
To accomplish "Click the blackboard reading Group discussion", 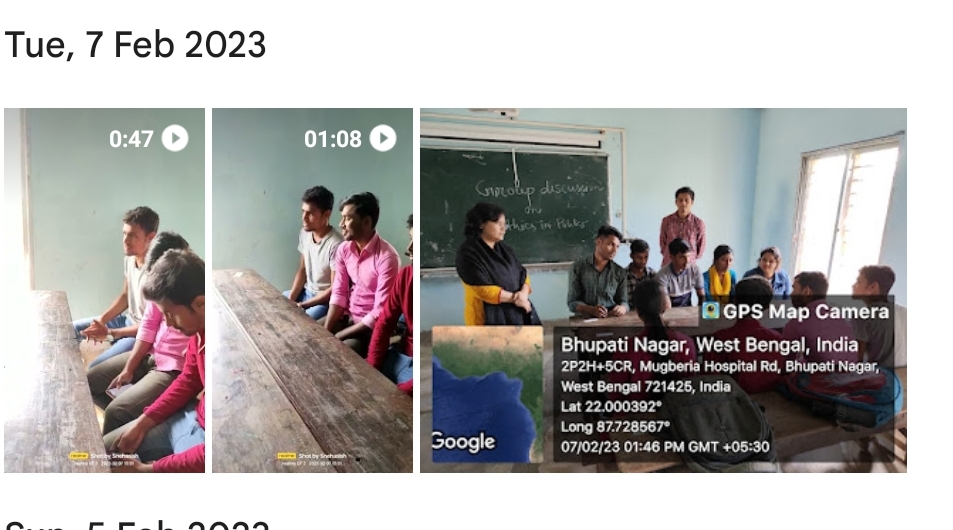I will [514, 207].
